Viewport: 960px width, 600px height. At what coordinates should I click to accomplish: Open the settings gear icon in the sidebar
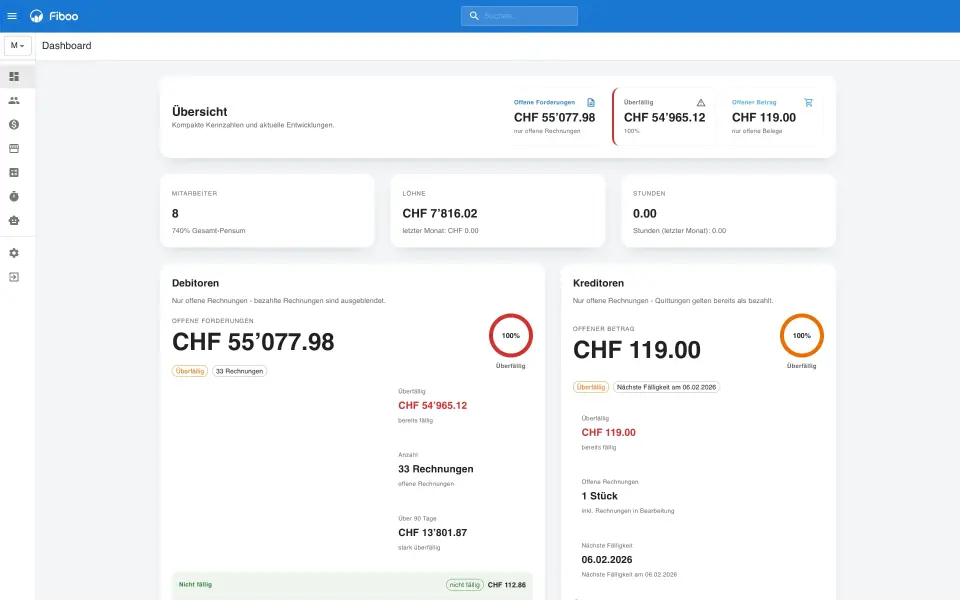point(14,253)
